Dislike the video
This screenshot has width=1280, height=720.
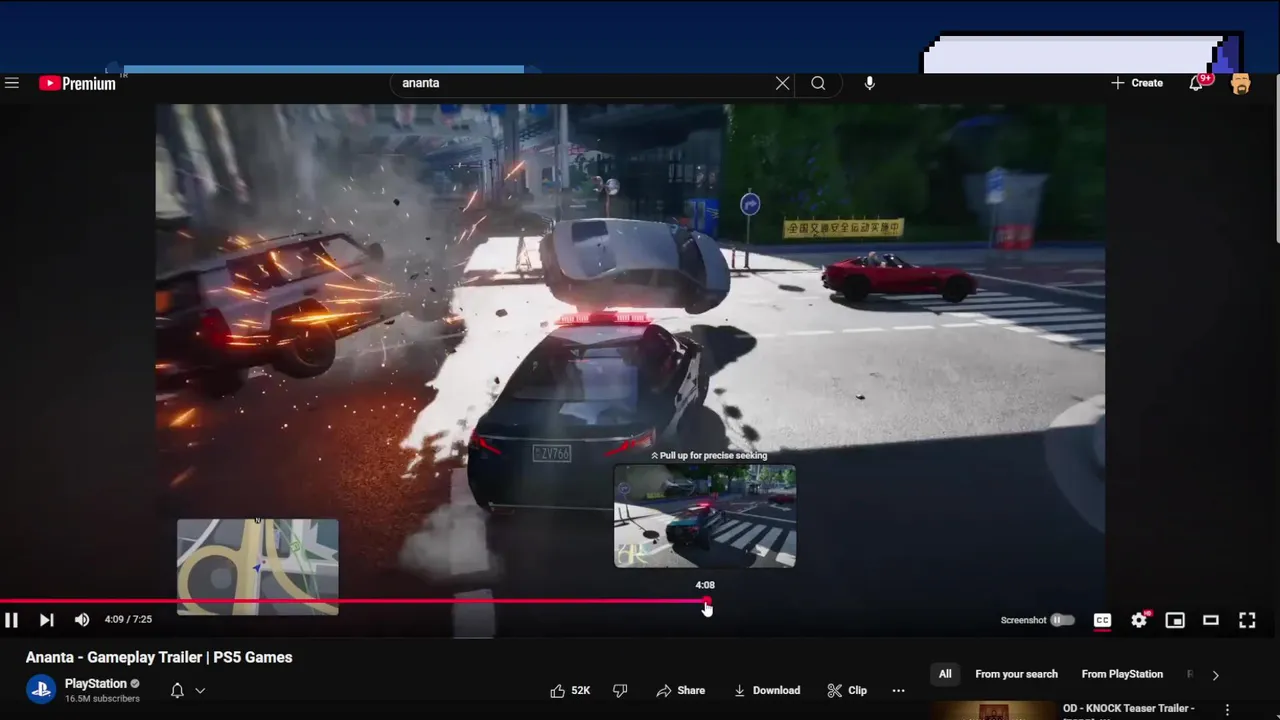click(x=620, y=690)
